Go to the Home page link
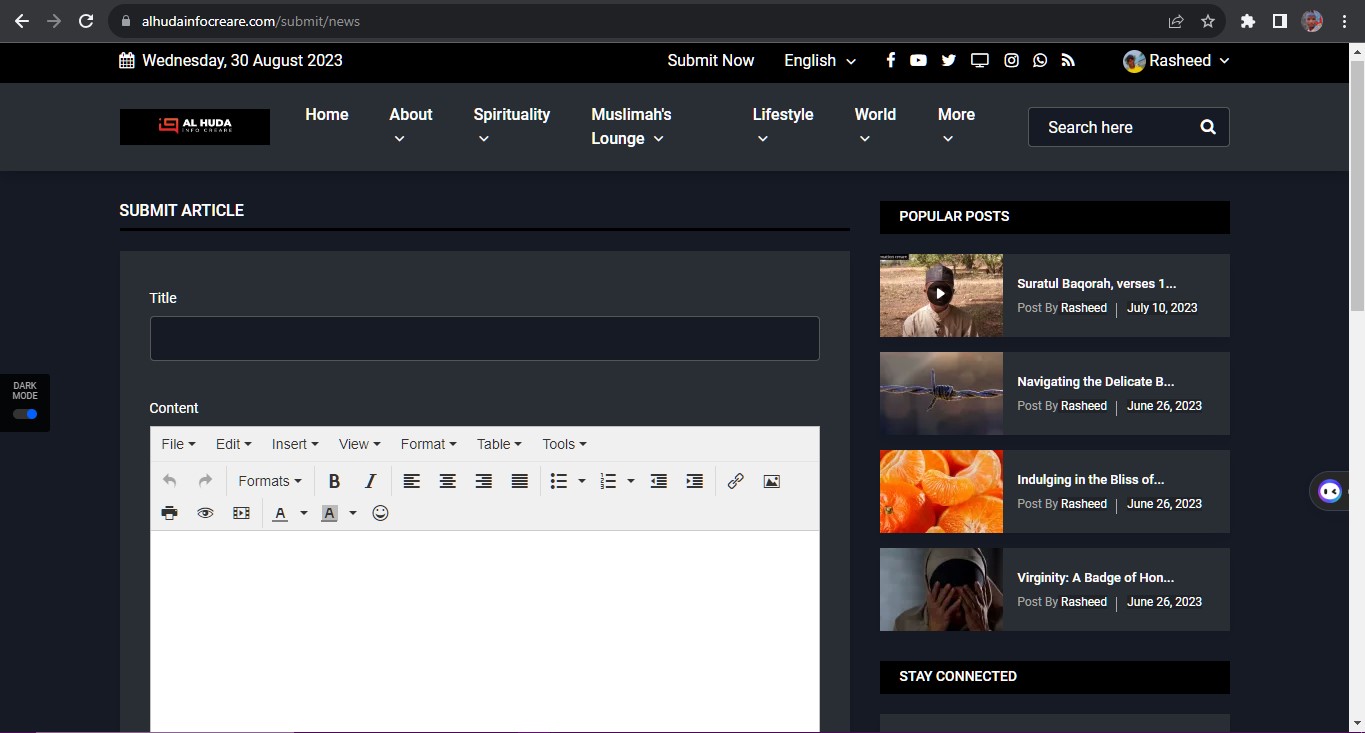Screen dimensions: 1365x733 click(327, 114)
